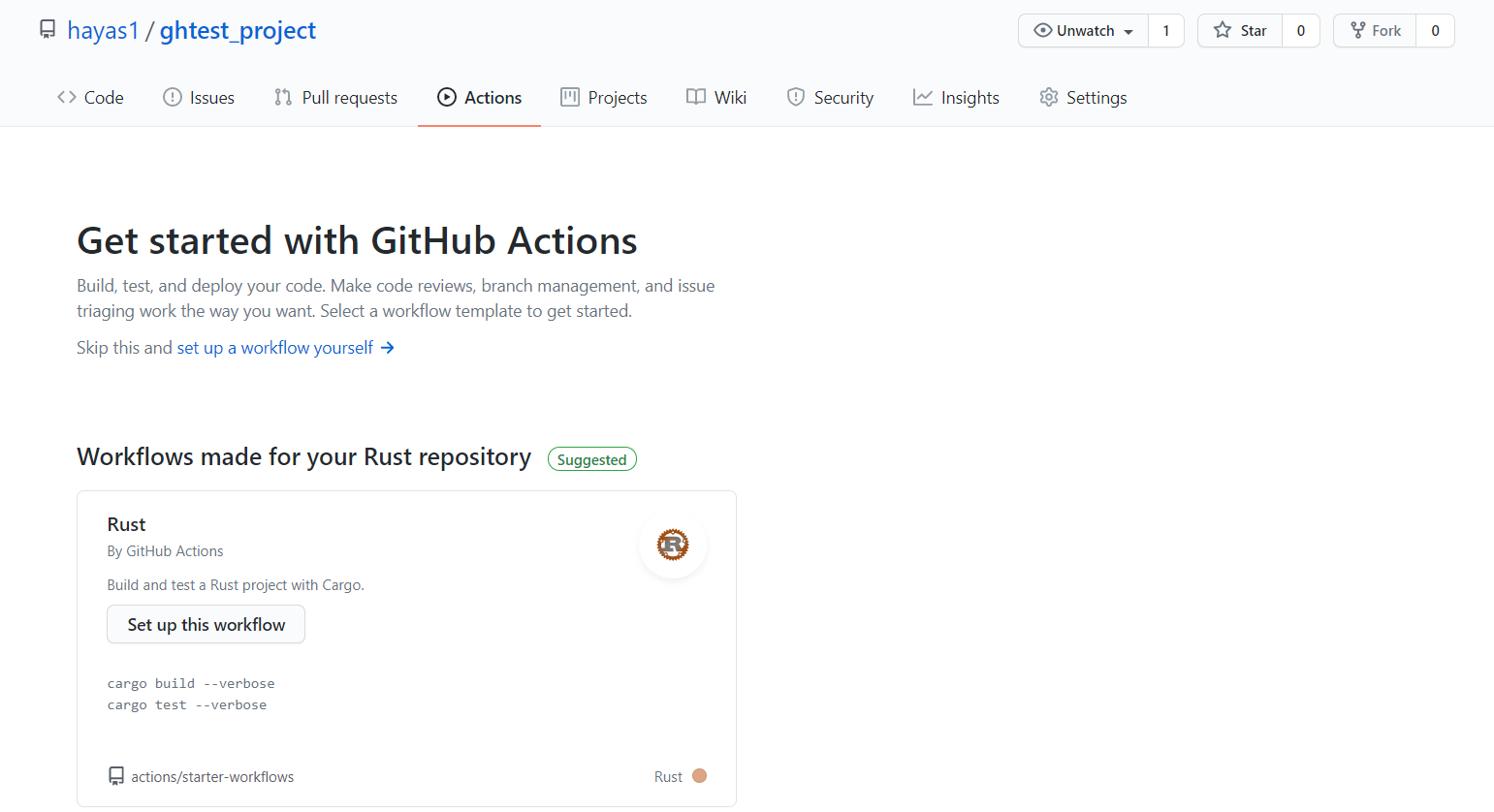Open the Unwatch dropdown
This screenshot has width=1494, height=812.
tap(1129, 30)
